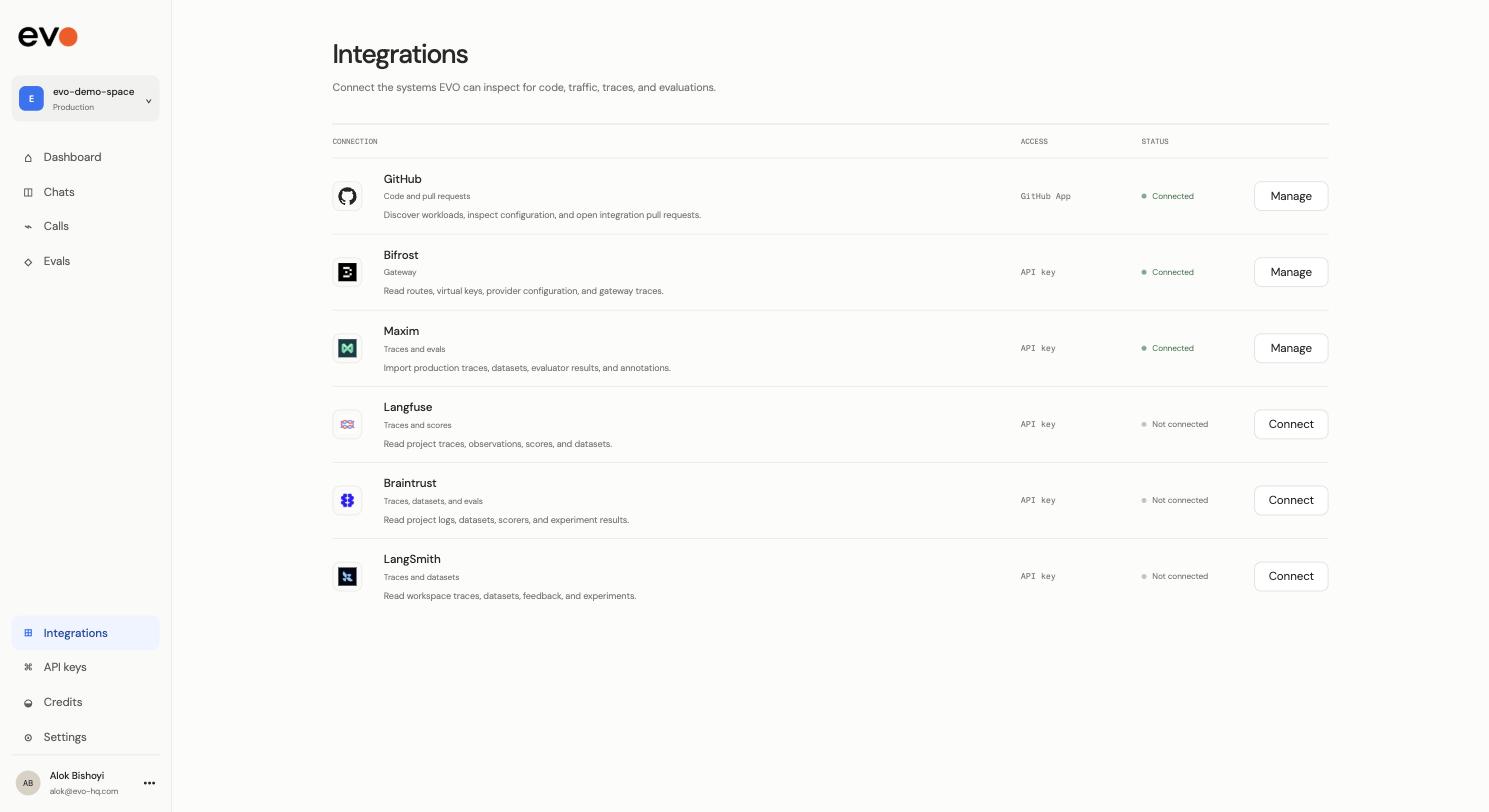Manage the GitHub integration
Image resolution: width=1489 pixels, height=812 pixels.
(x=1291, y=196)
